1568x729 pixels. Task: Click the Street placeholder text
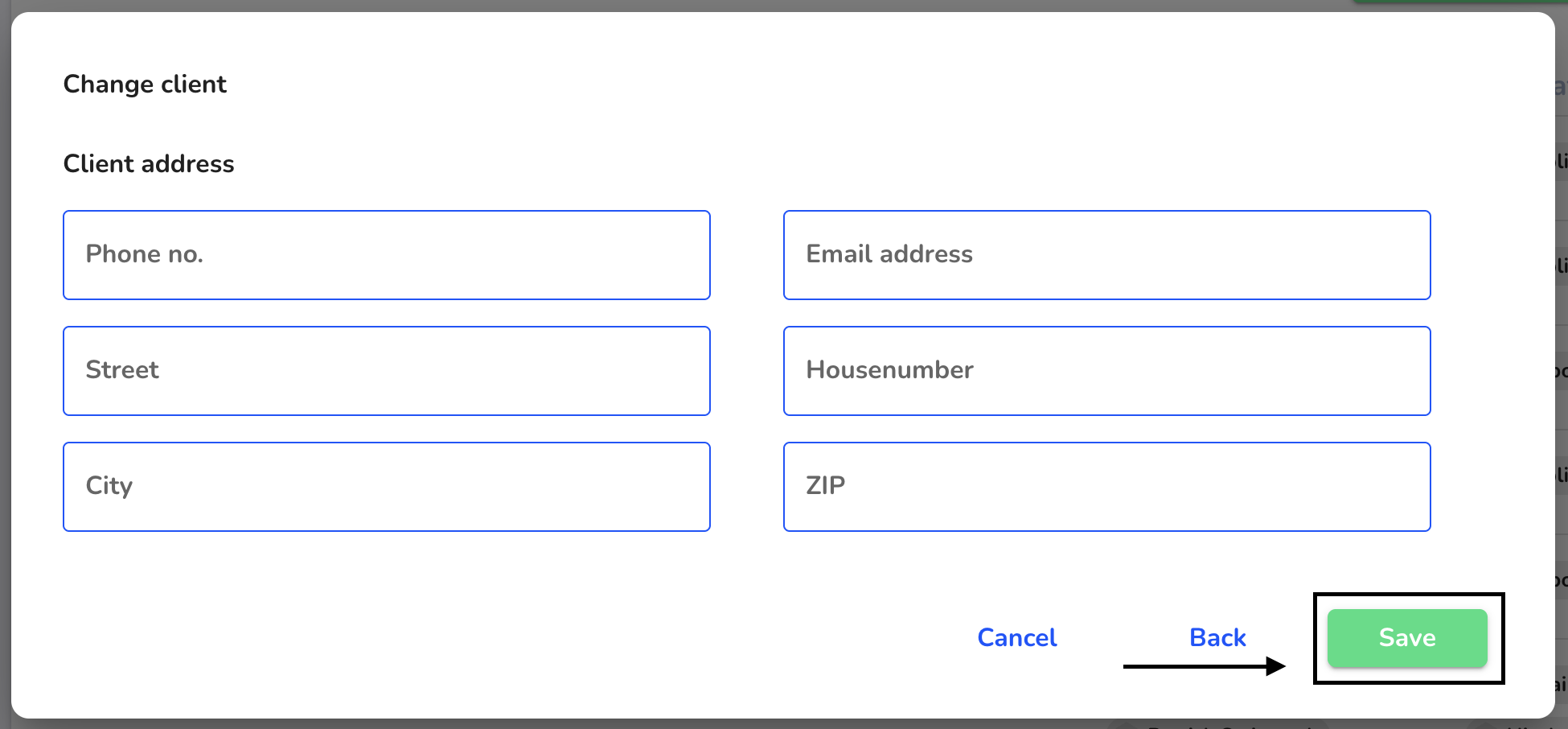click(x=122, y=370)
